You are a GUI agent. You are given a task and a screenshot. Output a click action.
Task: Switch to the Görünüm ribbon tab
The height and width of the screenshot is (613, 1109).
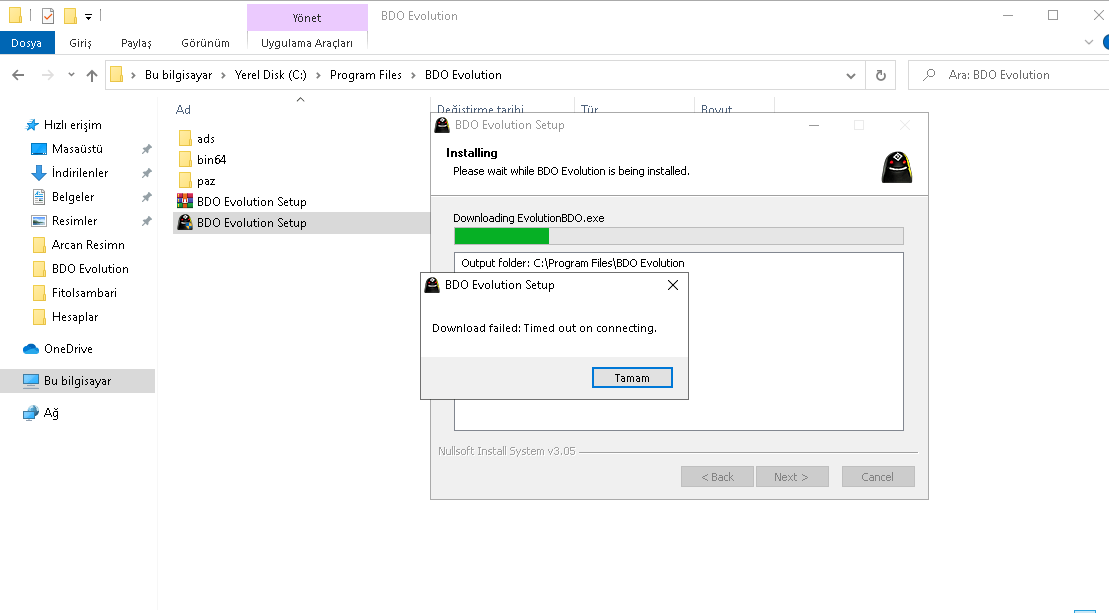pos(205,43)
